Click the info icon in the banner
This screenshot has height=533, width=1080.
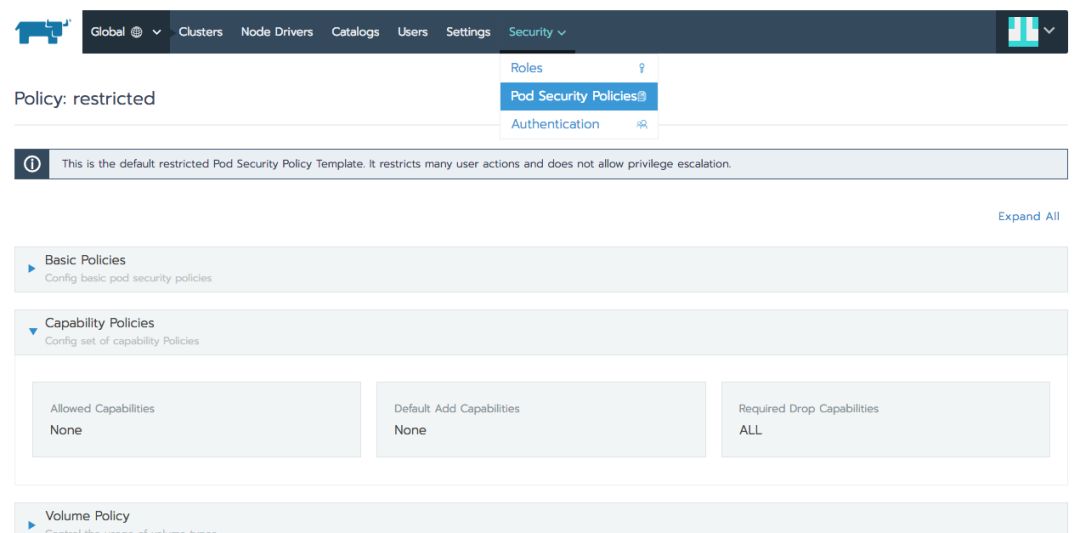point(32,164)
